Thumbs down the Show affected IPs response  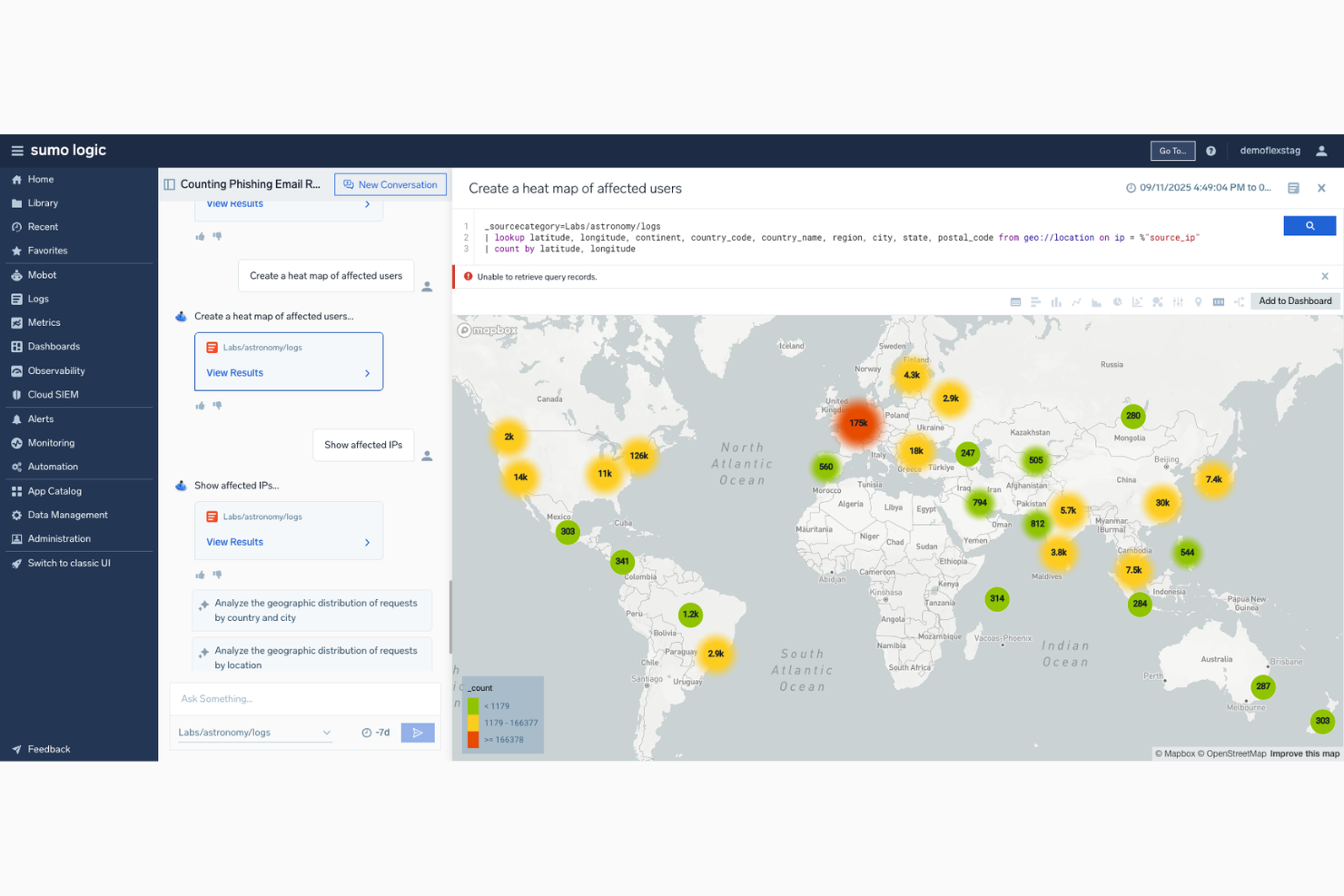click(218, 575)
